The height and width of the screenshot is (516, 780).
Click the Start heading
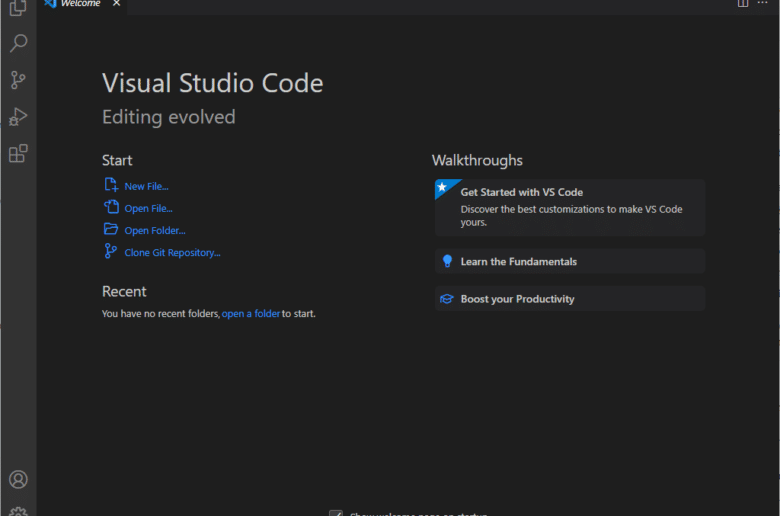point(117,160)
